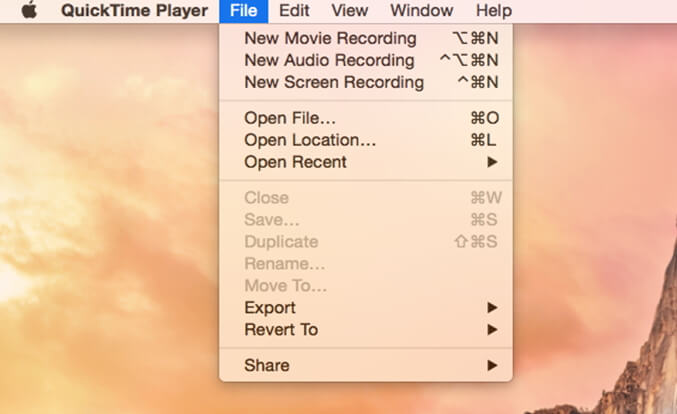The image size is (677, 414).
Task: Choose New Movie Recording
Action: click(366, 38)
